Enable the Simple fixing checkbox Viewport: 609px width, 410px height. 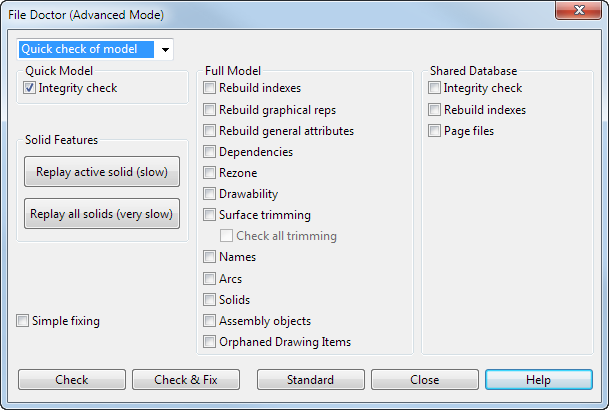click(x=23, y=321)
